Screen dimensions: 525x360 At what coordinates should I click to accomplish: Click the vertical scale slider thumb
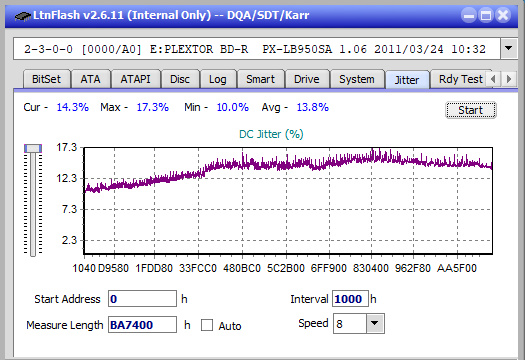[33, 148]
